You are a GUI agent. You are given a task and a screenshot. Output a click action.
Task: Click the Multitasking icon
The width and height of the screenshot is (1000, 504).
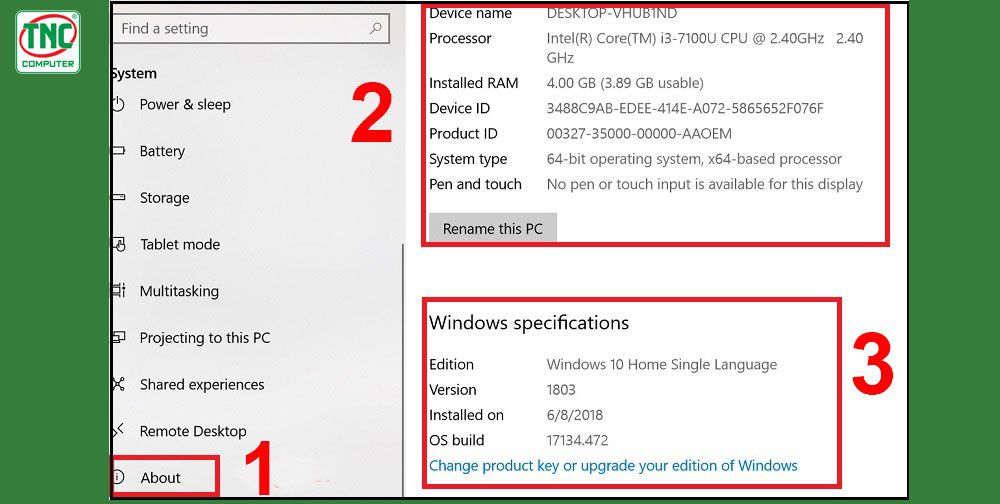[x=119, y=291]
